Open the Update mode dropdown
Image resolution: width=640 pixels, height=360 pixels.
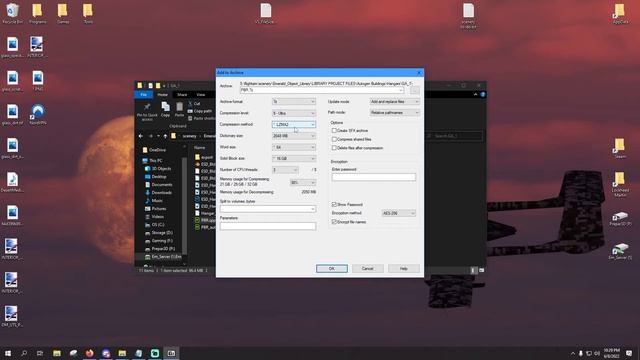click(x=395, y=102)
